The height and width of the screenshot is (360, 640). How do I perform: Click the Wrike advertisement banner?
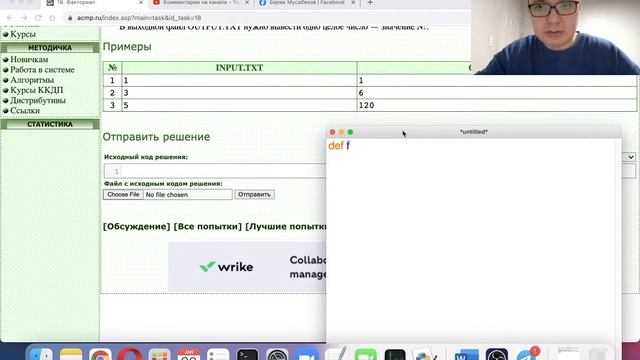pyautogui.click(x=247, y=267)
